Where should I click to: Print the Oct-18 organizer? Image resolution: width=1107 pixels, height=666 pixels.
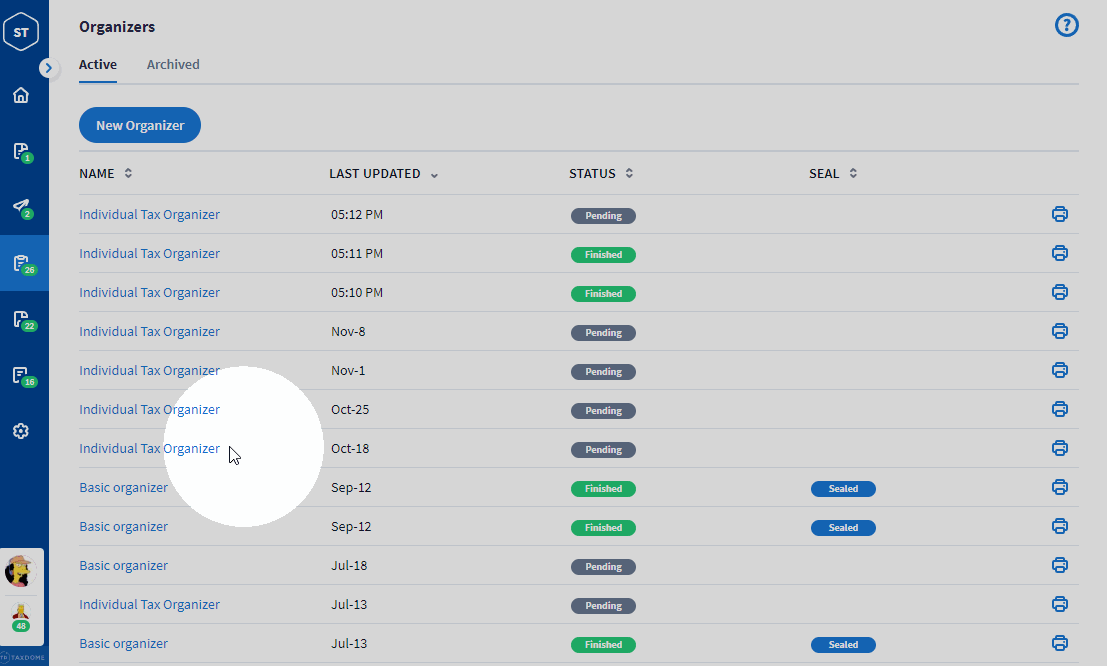pos(1060,448)
